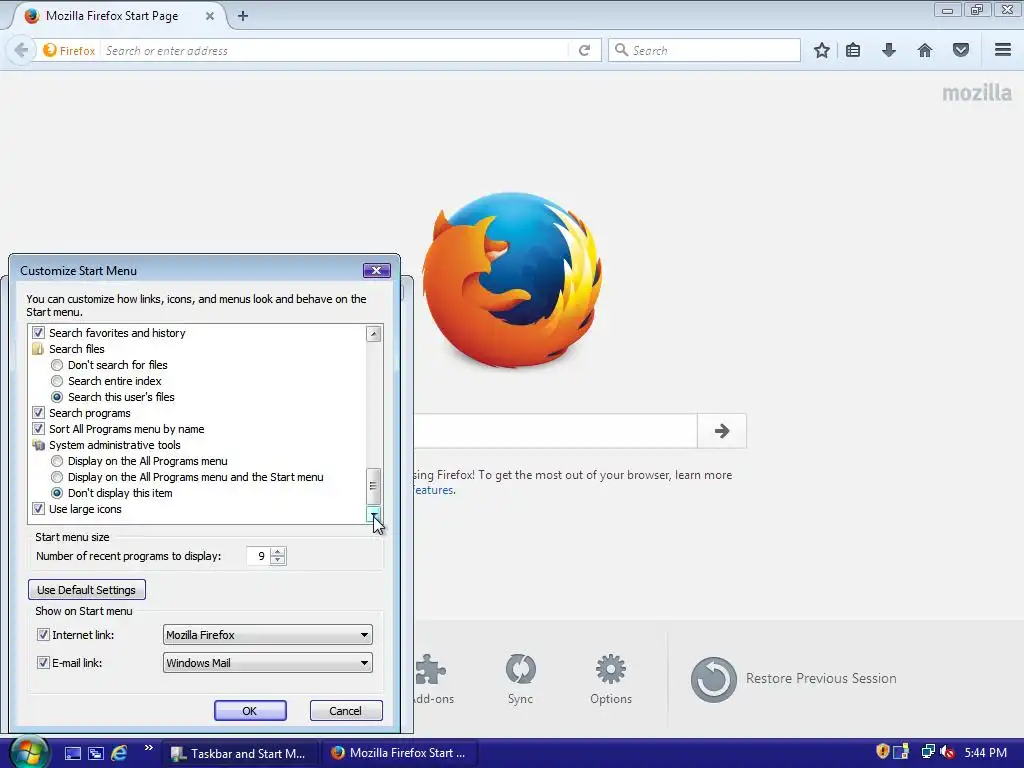This screenshot has height=768, width=1024.
Task: Submit search with the arrow button
Action: pyautogui.click(x=722, y=431)
